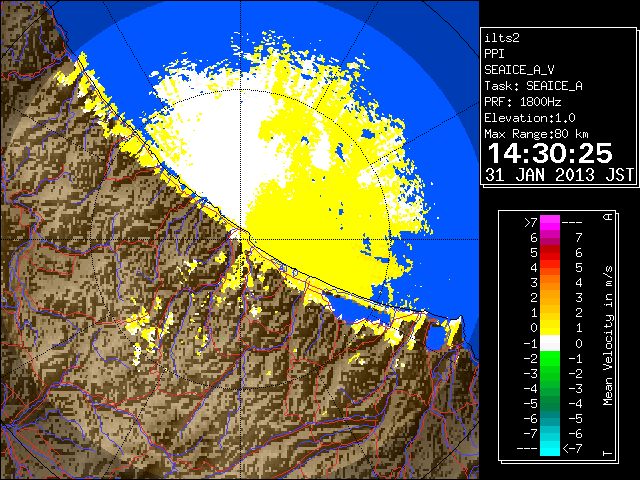Click the radar center point on coast

click(x=240, y=239)
